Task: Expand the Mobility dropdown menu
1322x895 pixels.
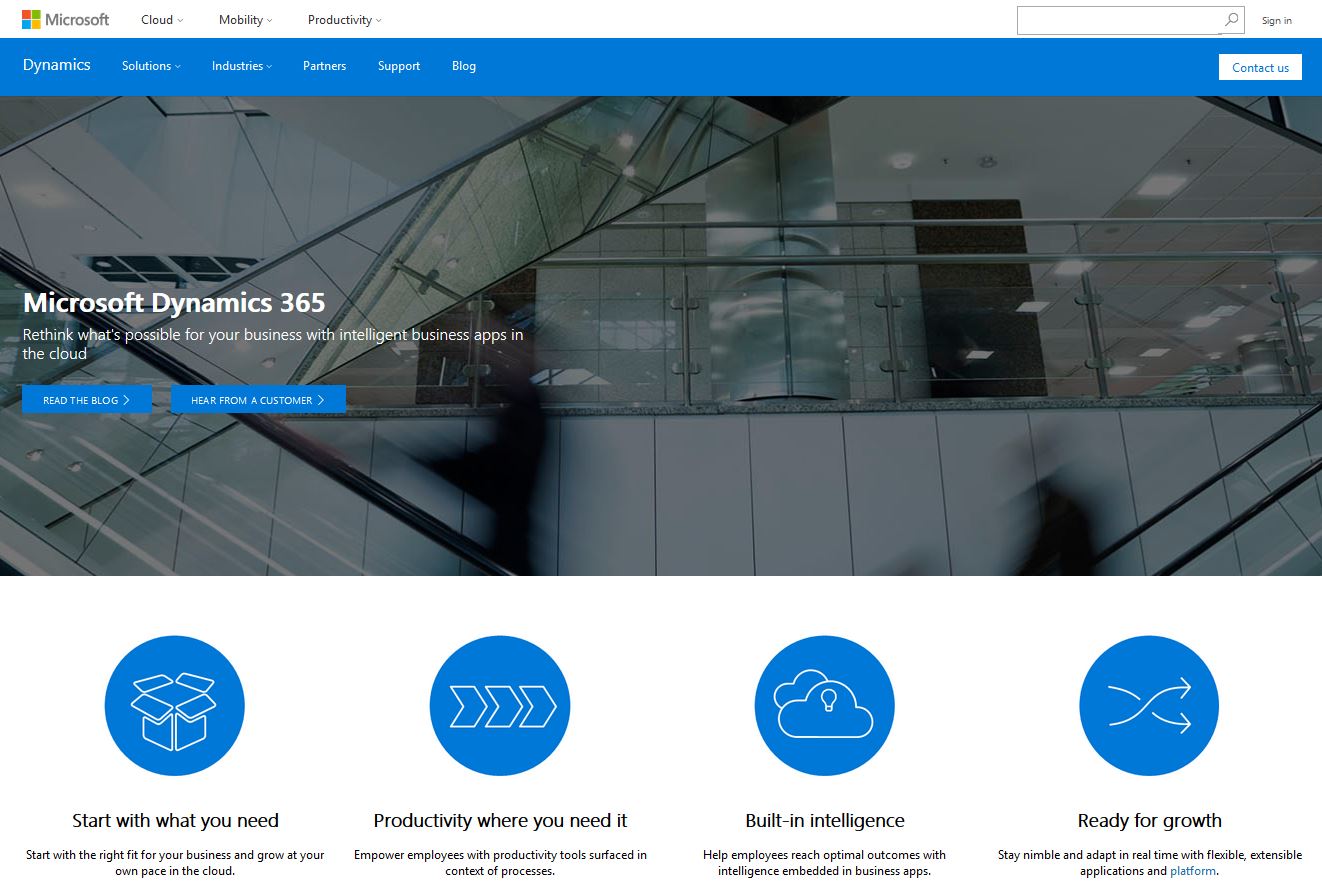Action: (245, 19)
